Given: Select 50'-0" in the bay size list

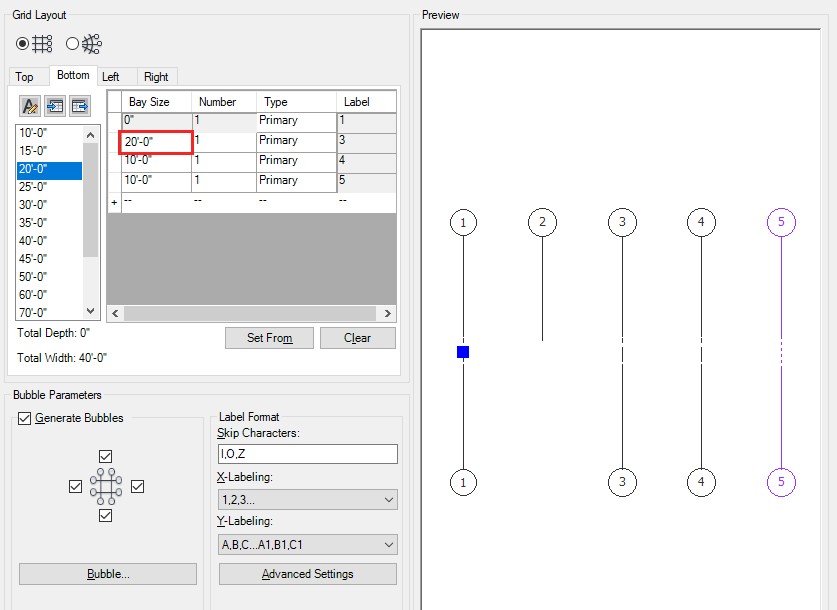Looking at the screenshot, I should pos(49,277).
